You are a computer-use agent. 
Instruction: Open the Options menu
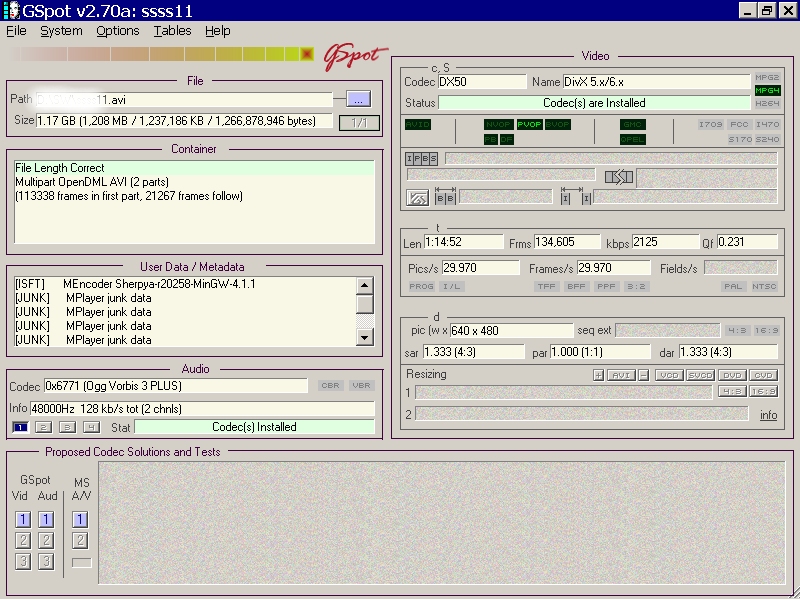[118, 31]
